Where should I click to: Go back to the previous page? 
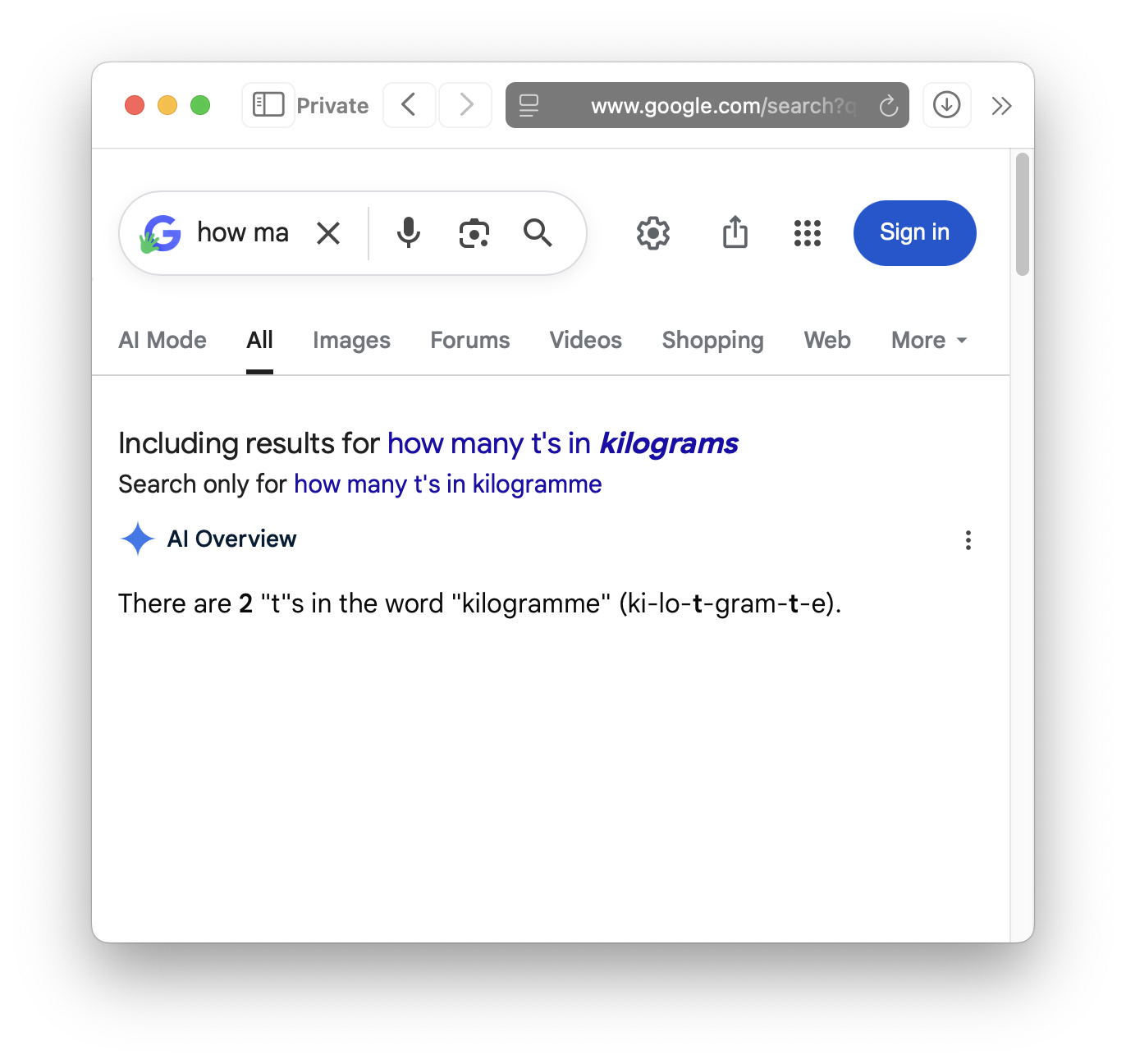click(x=409, y=105)
